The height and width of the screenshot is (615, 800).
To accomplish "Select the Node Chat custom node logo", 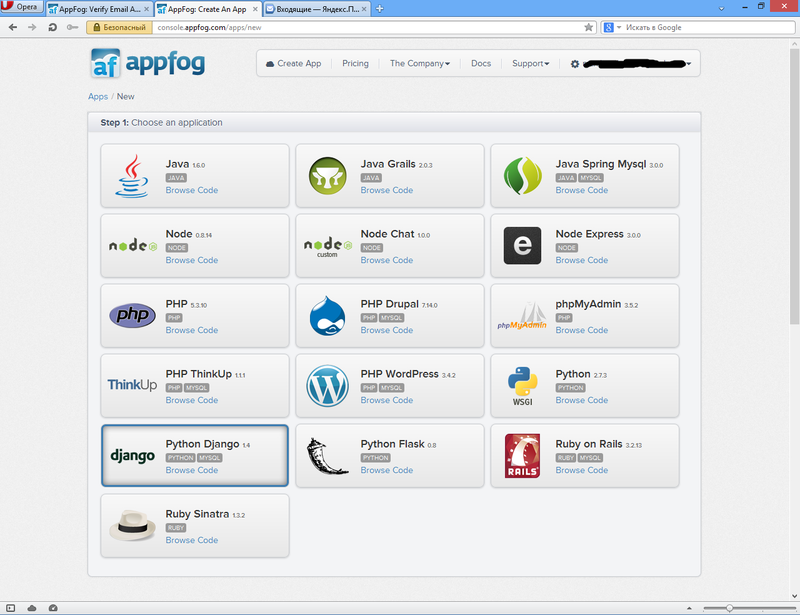I will click(x=328, y=247).
